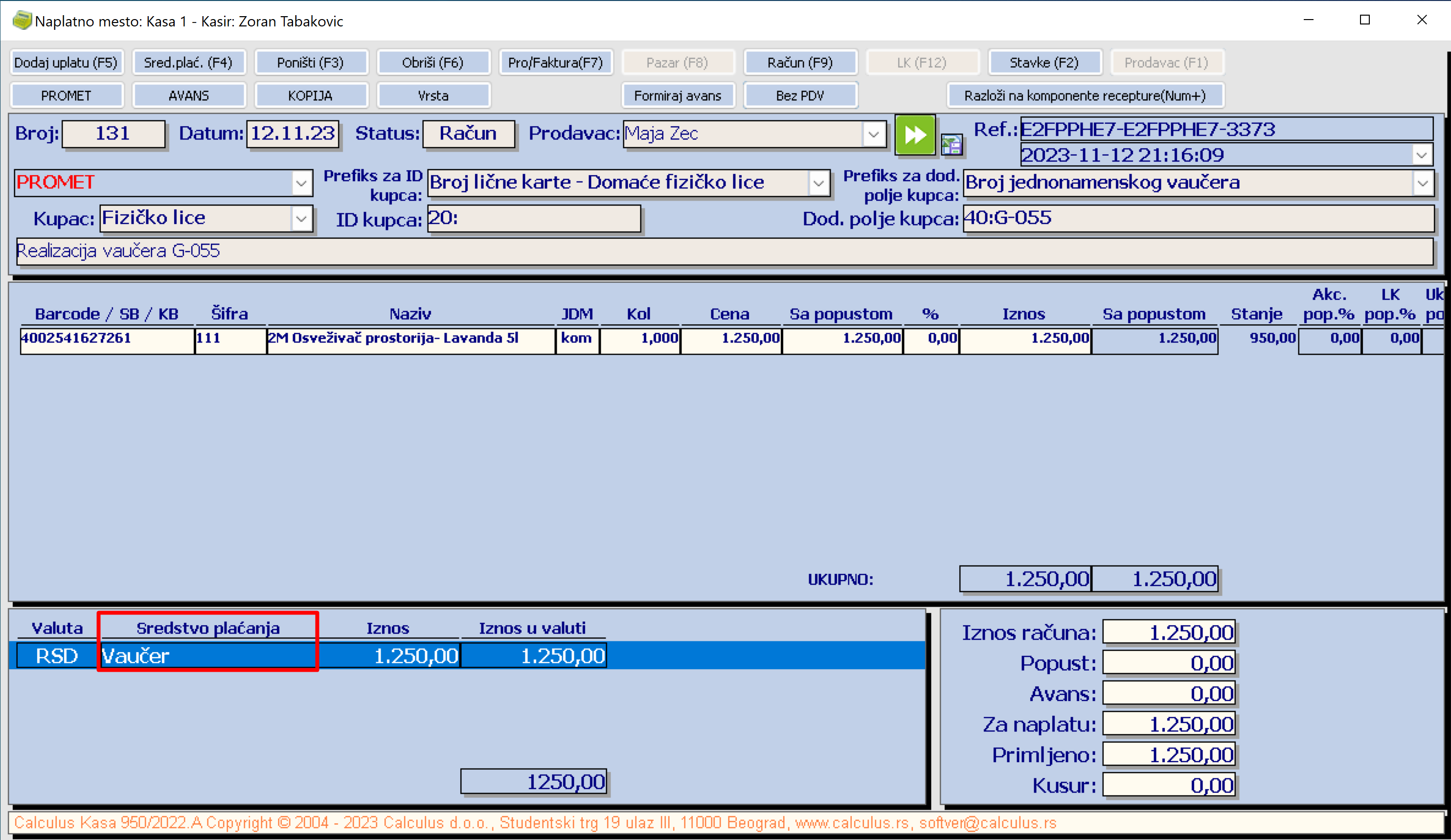1451x840 pixels.
Task: Click the Stavke (F2) button
Action: point(1044,62)
